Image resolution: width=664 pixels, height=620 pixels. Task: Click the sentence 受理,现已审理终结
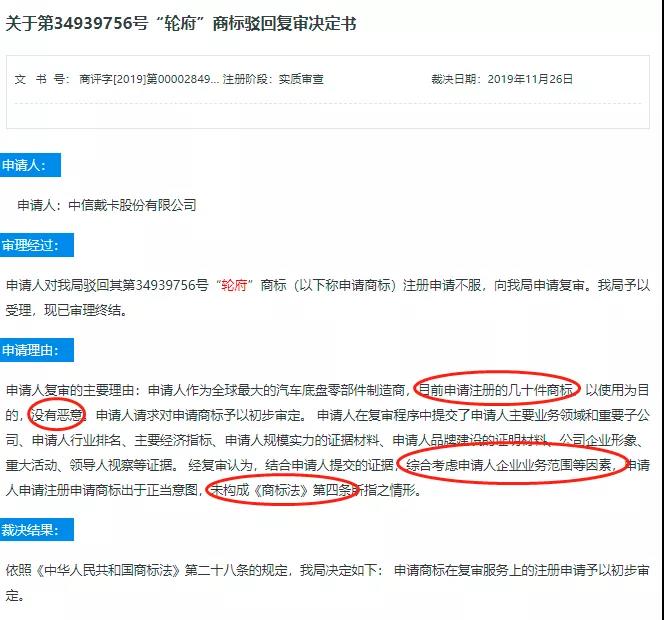pyautogui.click(x=66, y=310)
